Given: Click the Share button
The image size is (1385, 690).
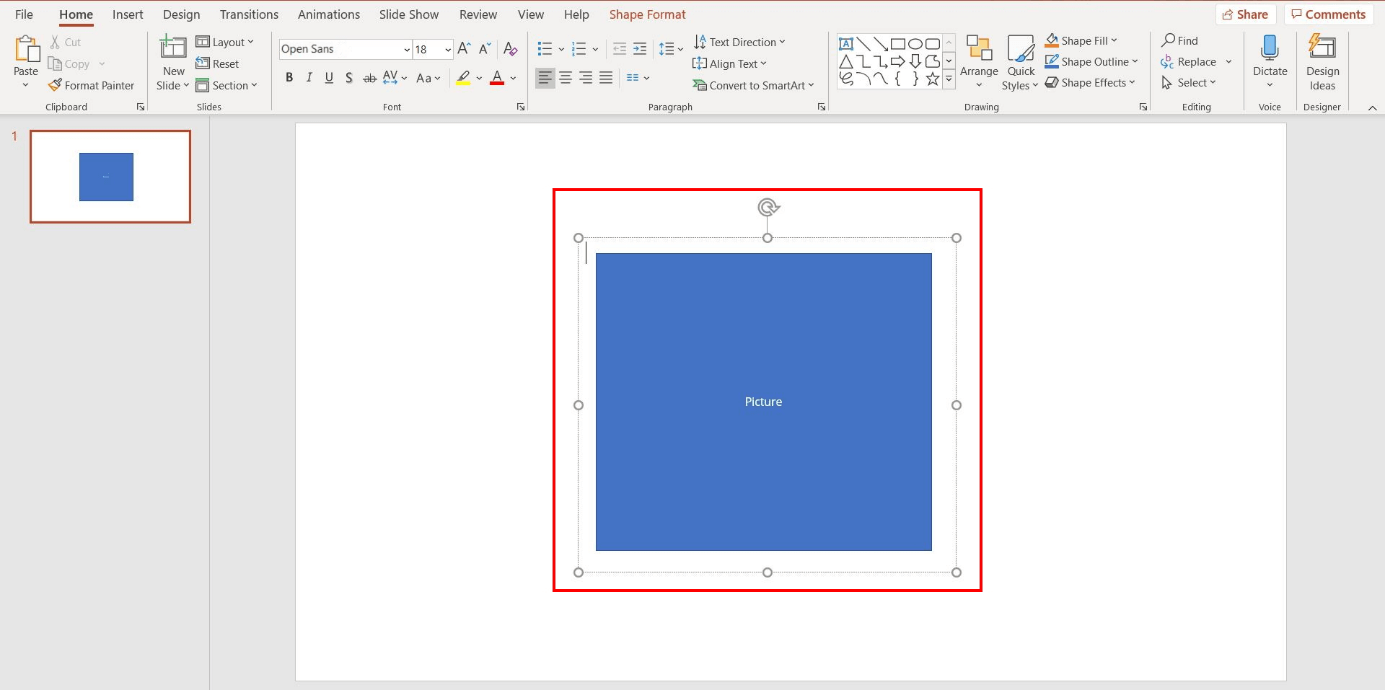Looking at the screenshot, I should 1245,14.
